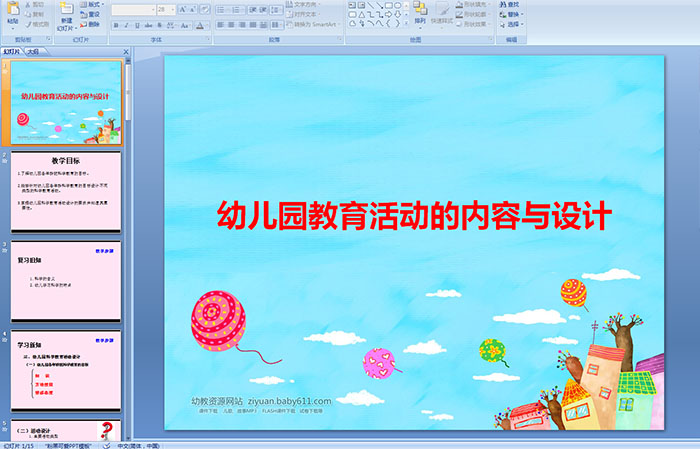The width and height of the screenshot is (700, 449).
Task: Select the triangle shape in the shapes gallery
Action: 362,15
